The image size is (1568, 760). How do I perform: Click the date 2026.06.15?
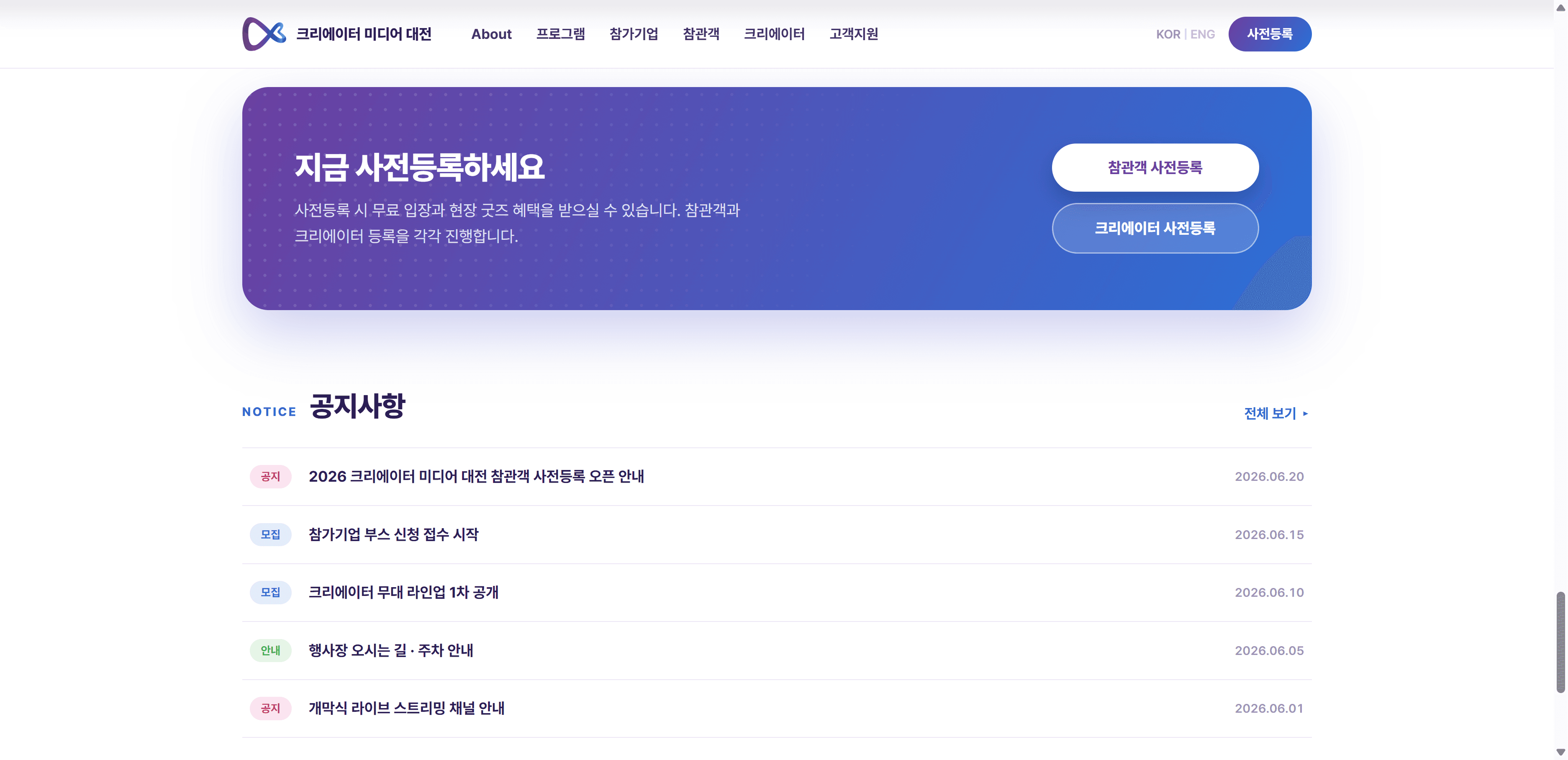click(x=1269, y=535)
